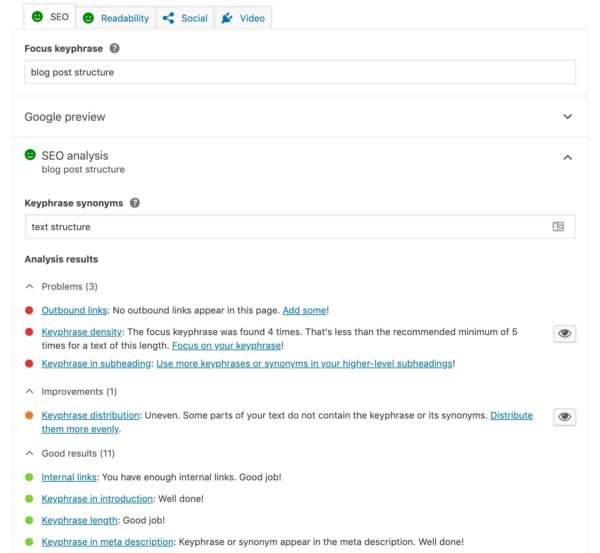Open the Keyphrase length link
Viewport: 600px width, 553px height.
(x=79, y=520)
